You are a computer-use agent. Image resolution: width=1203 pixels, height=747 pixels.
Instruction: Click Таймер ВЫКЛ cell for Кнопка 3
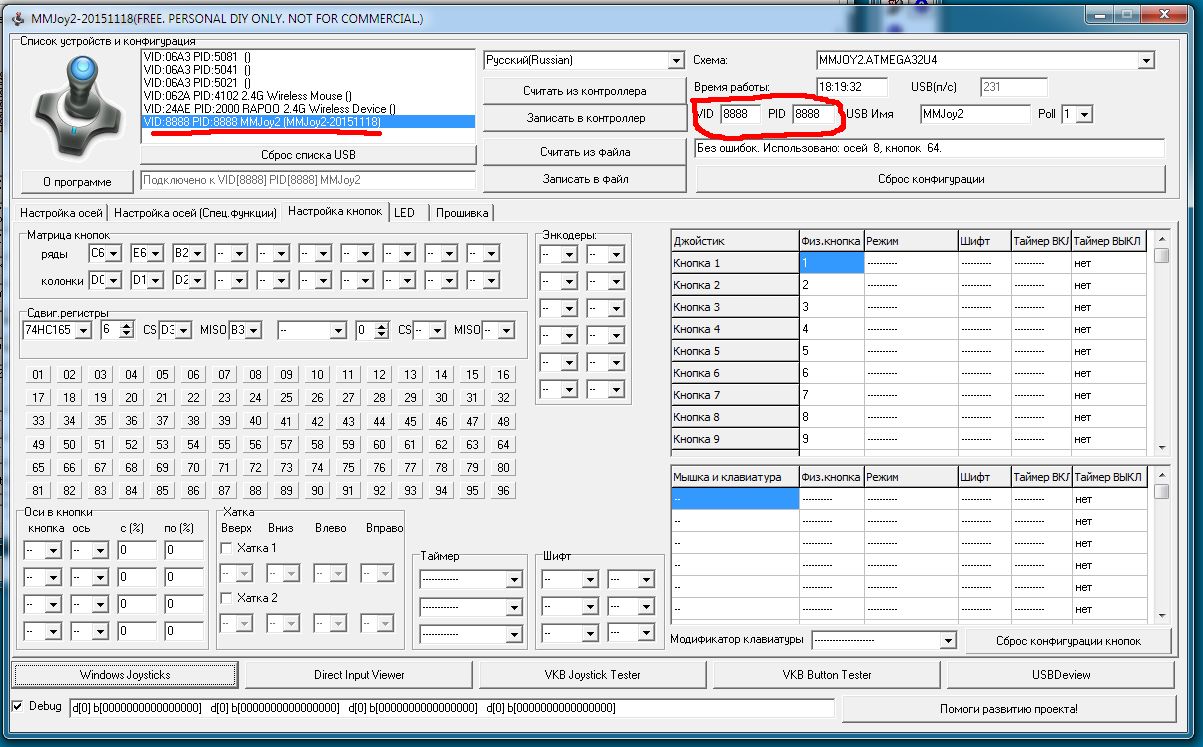1108,307
